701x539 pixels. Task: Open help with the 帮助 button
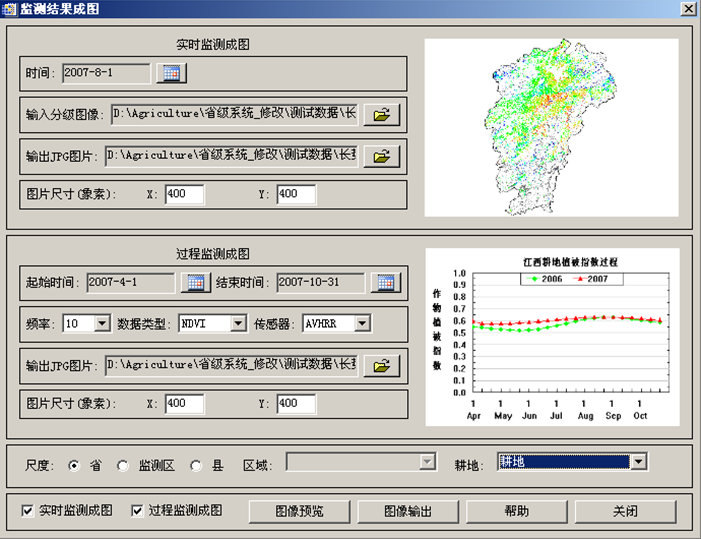coord(516,511)
